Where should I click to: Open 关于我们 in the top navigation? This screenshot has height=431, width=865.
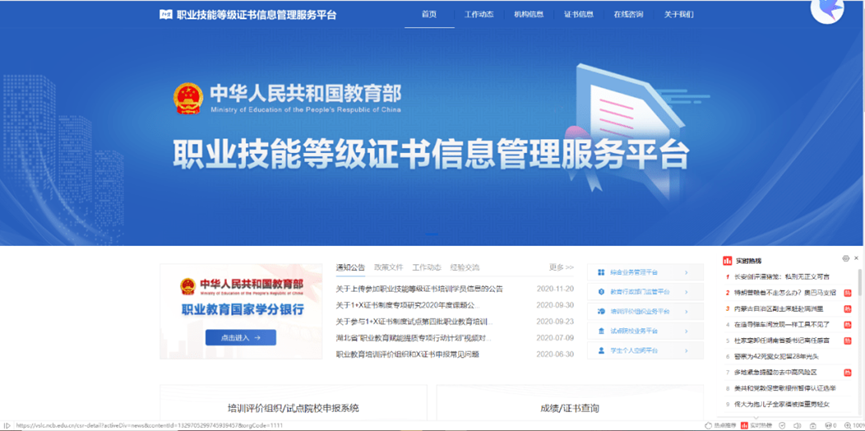click(x=679, y=14)
